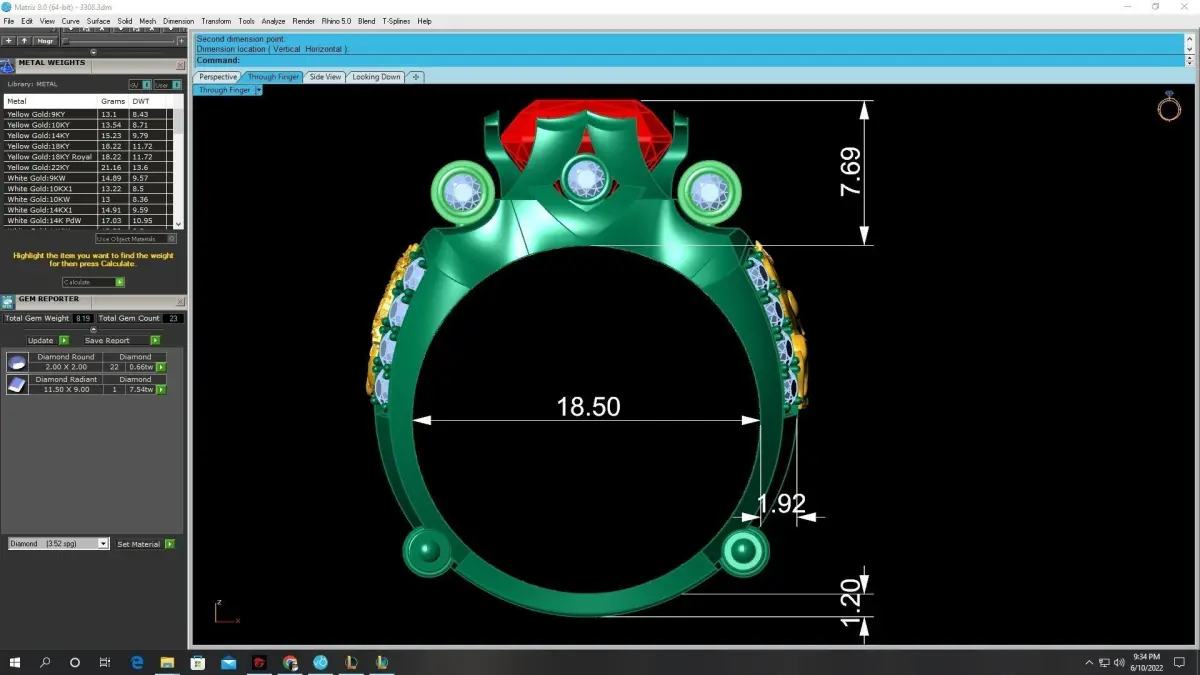
Task: Click the plus button left of Mngr
Action: click(7, 41)
